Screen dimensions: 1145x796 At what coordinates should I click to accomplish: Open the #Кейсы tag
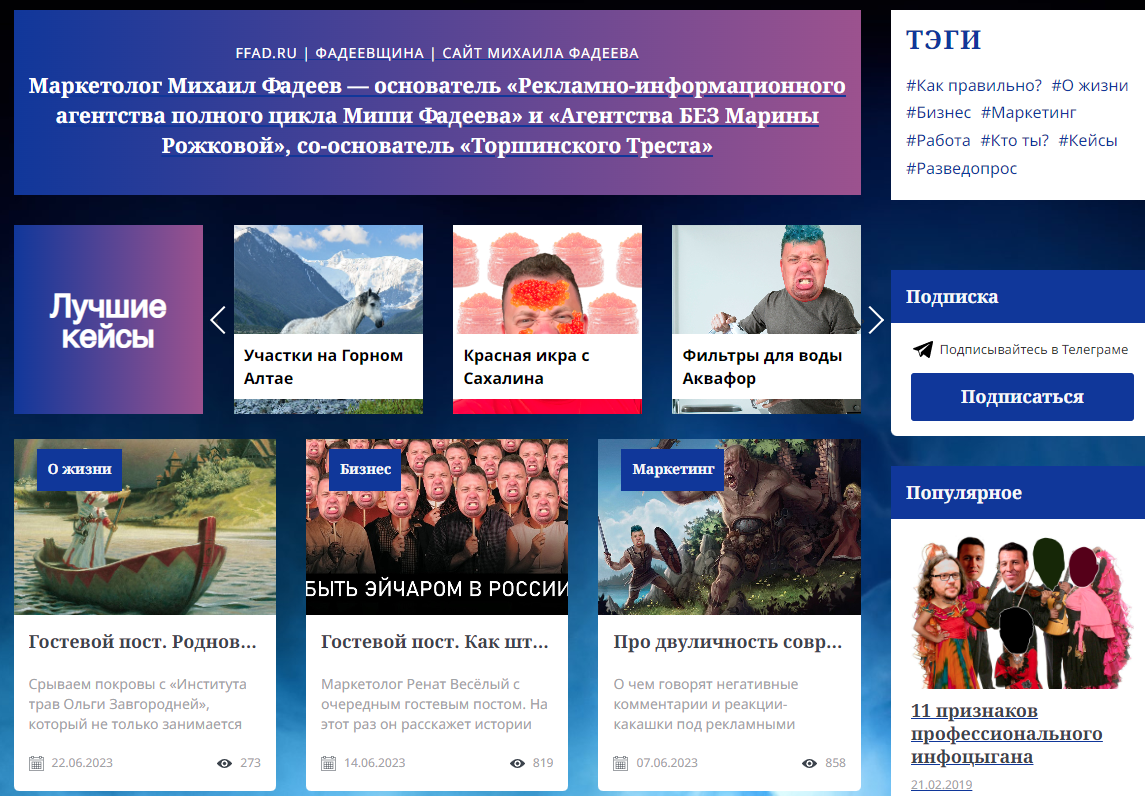pos(1088,140)
